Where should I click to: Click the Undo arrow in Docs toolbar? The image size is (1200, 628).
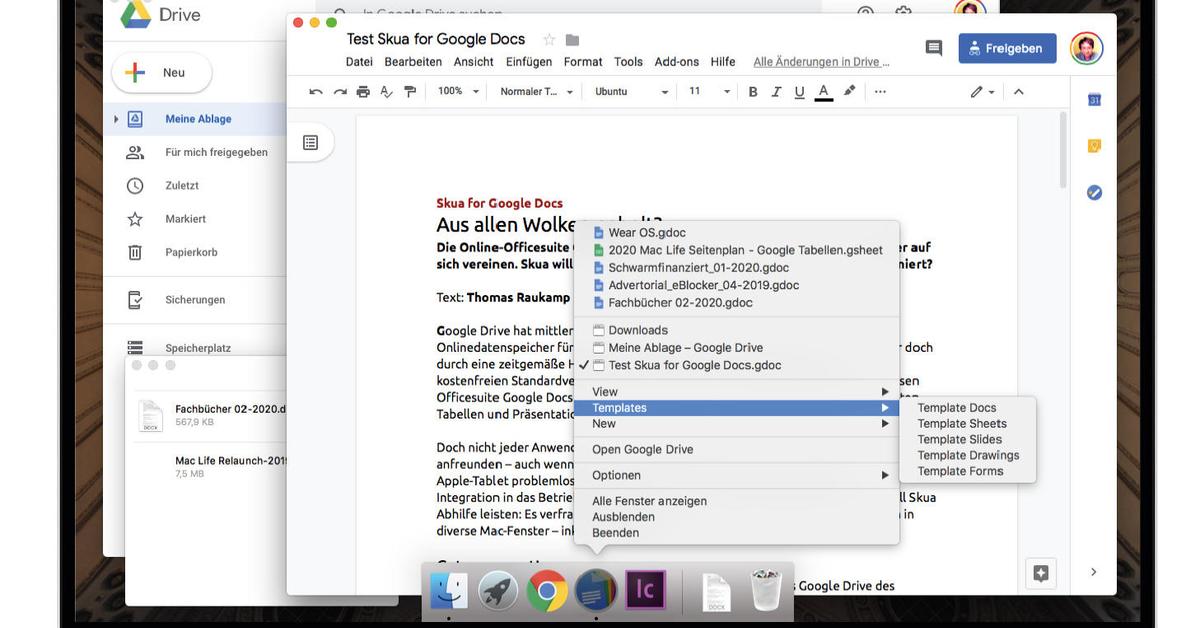coord(316,91)
